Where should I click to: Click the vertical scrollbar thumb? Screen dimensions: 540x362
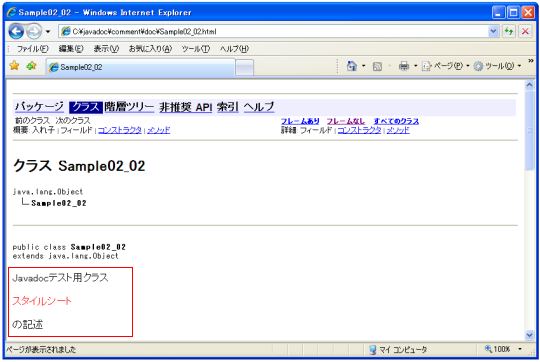(529, 130)
